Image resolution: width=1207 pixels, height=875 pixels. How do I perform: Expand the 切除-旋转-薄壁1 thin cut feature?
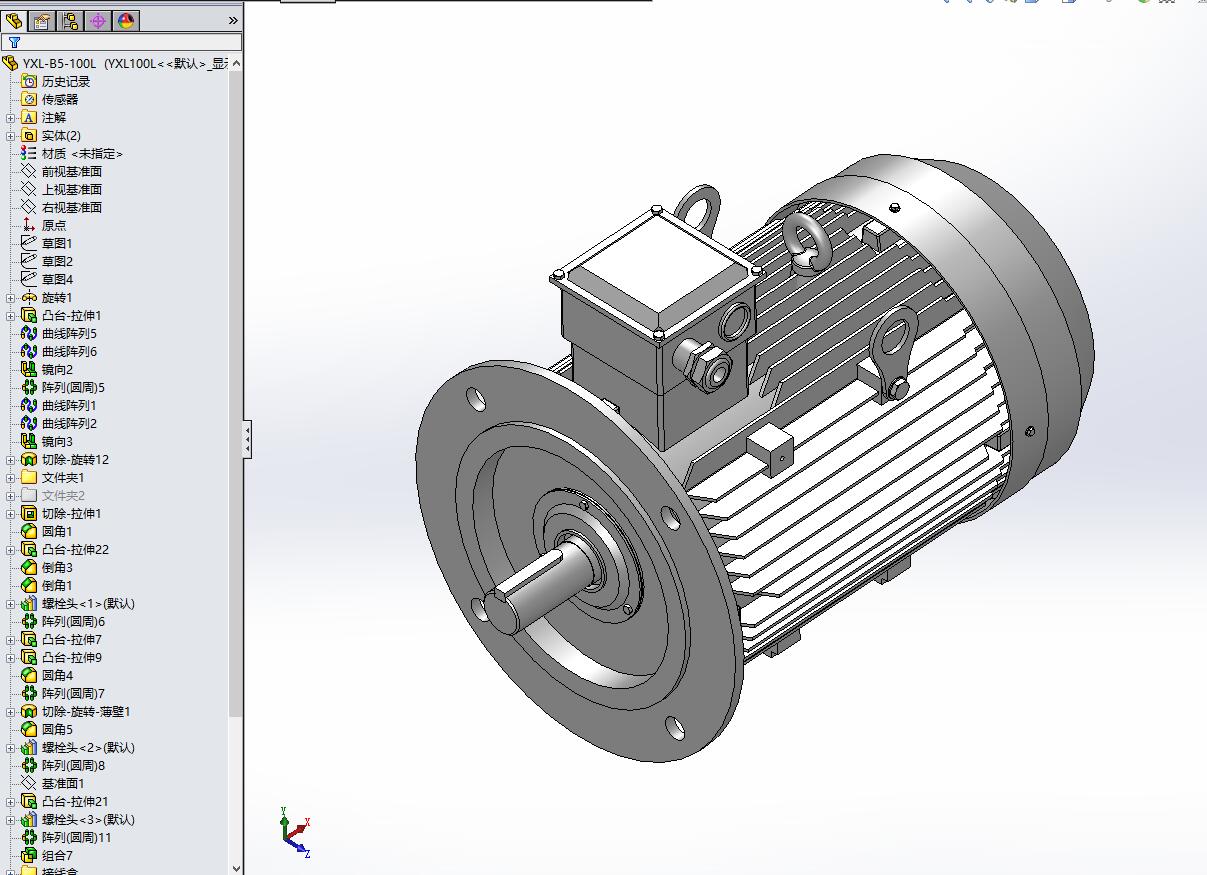point(11,711)
